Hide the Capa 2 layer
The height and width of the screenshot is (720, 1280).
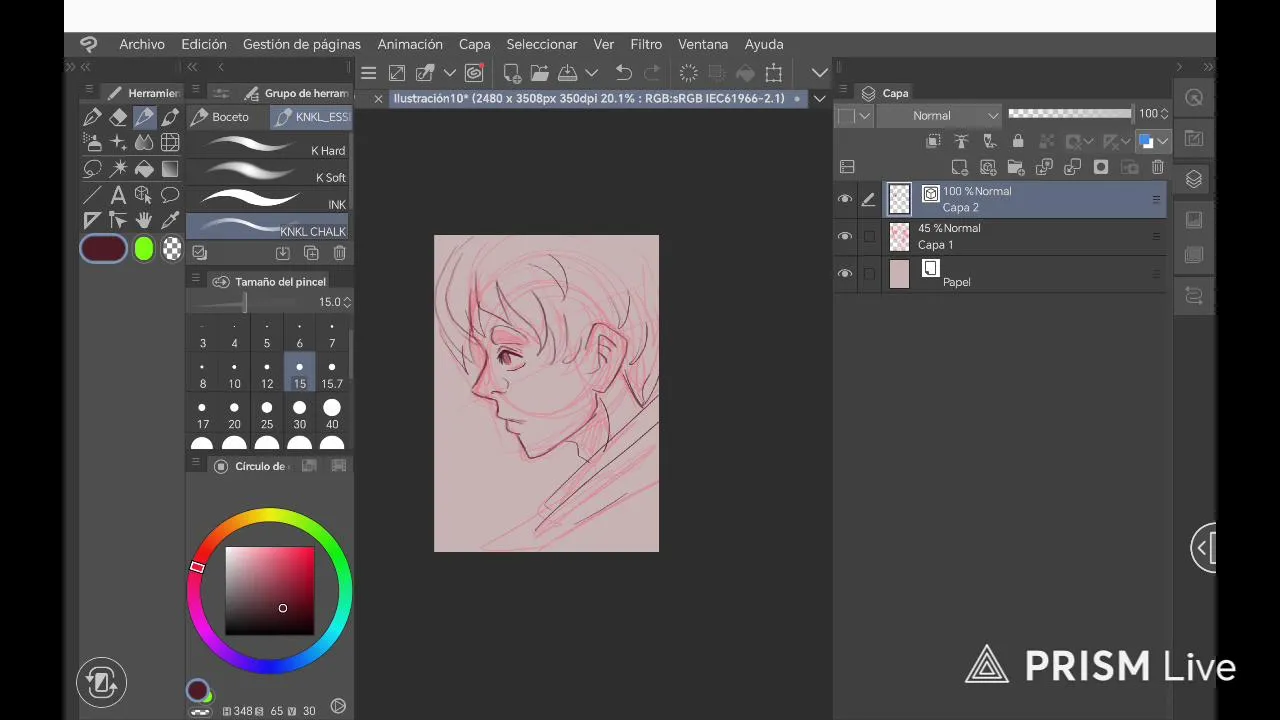point(845,199)
